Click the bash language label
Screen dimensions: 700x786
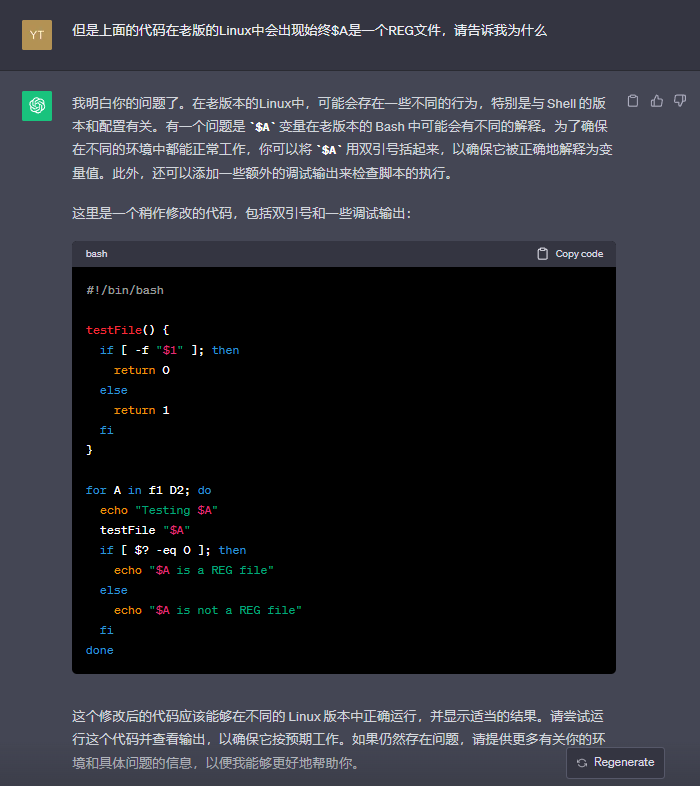tap(96, 254)
